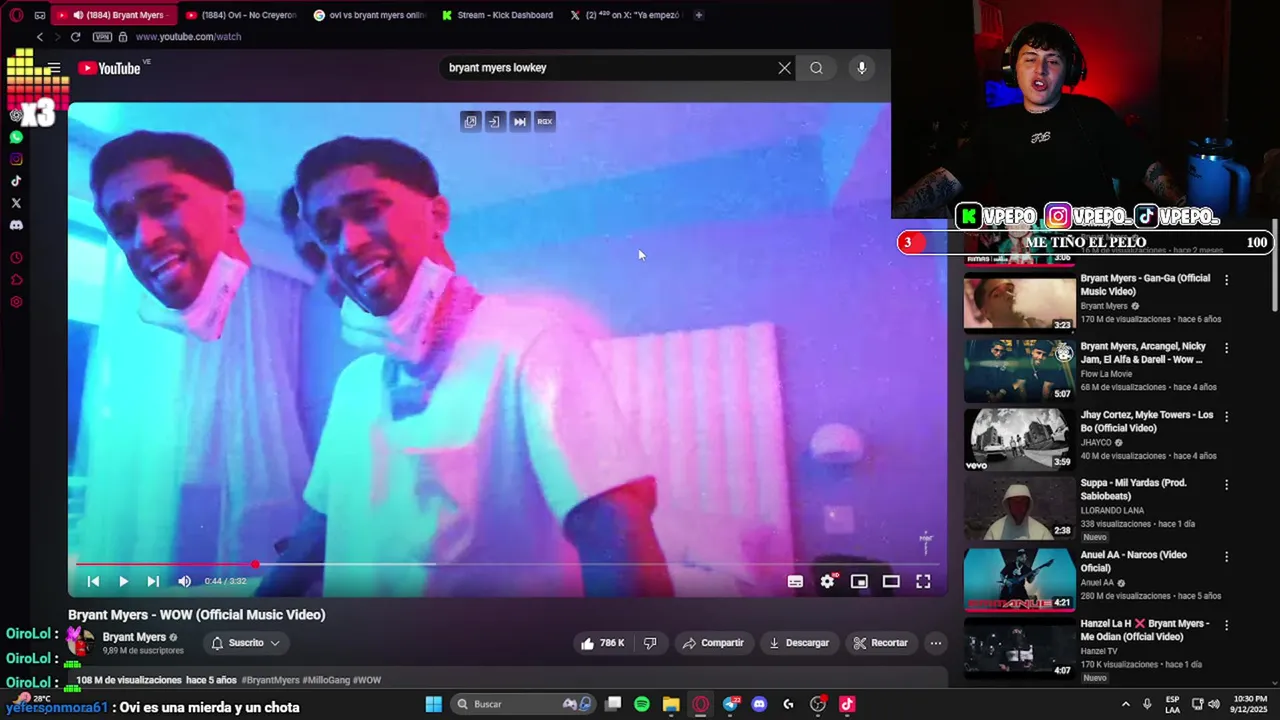This screenshot has height=720, width=1280.
Task: Clip the video with Recortar
Action: click(x=880, y=643)
